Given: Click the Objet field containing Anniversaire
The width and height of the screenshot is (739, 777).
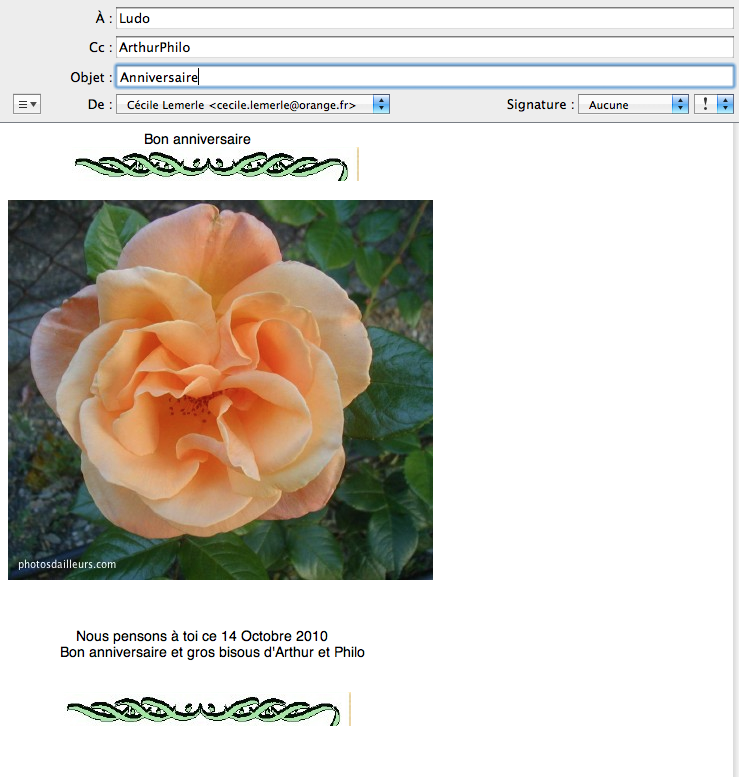Looking at the screenshot, I should pyautogui.click(x=425, y=77).
